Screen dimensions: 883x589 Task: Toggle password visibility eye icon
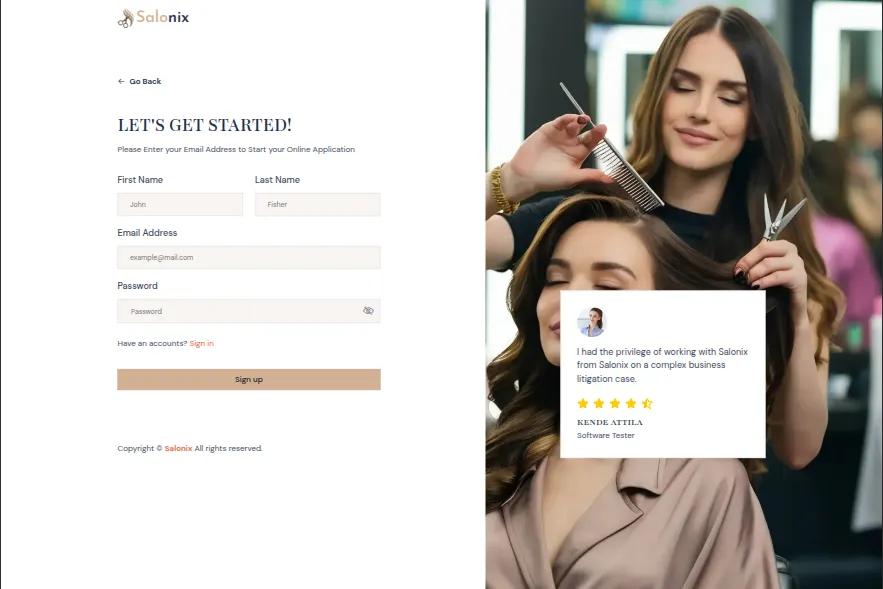[368, 311]
